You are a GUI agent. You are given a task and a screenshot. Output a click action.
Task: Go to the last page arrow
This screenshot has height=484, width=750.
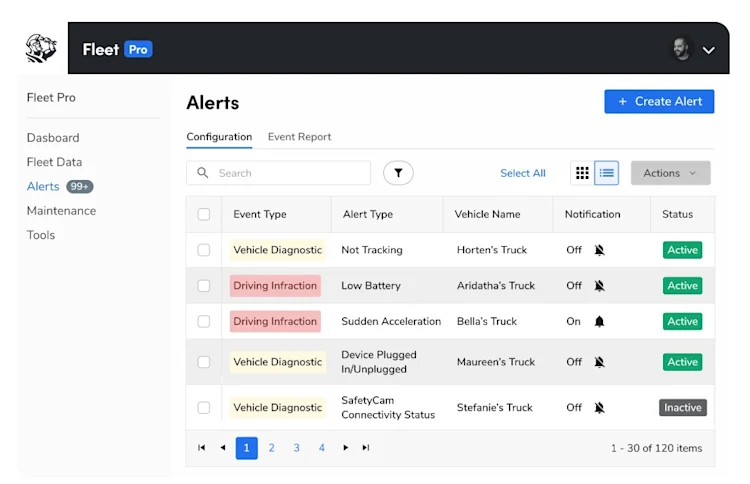tap(366, 448)
